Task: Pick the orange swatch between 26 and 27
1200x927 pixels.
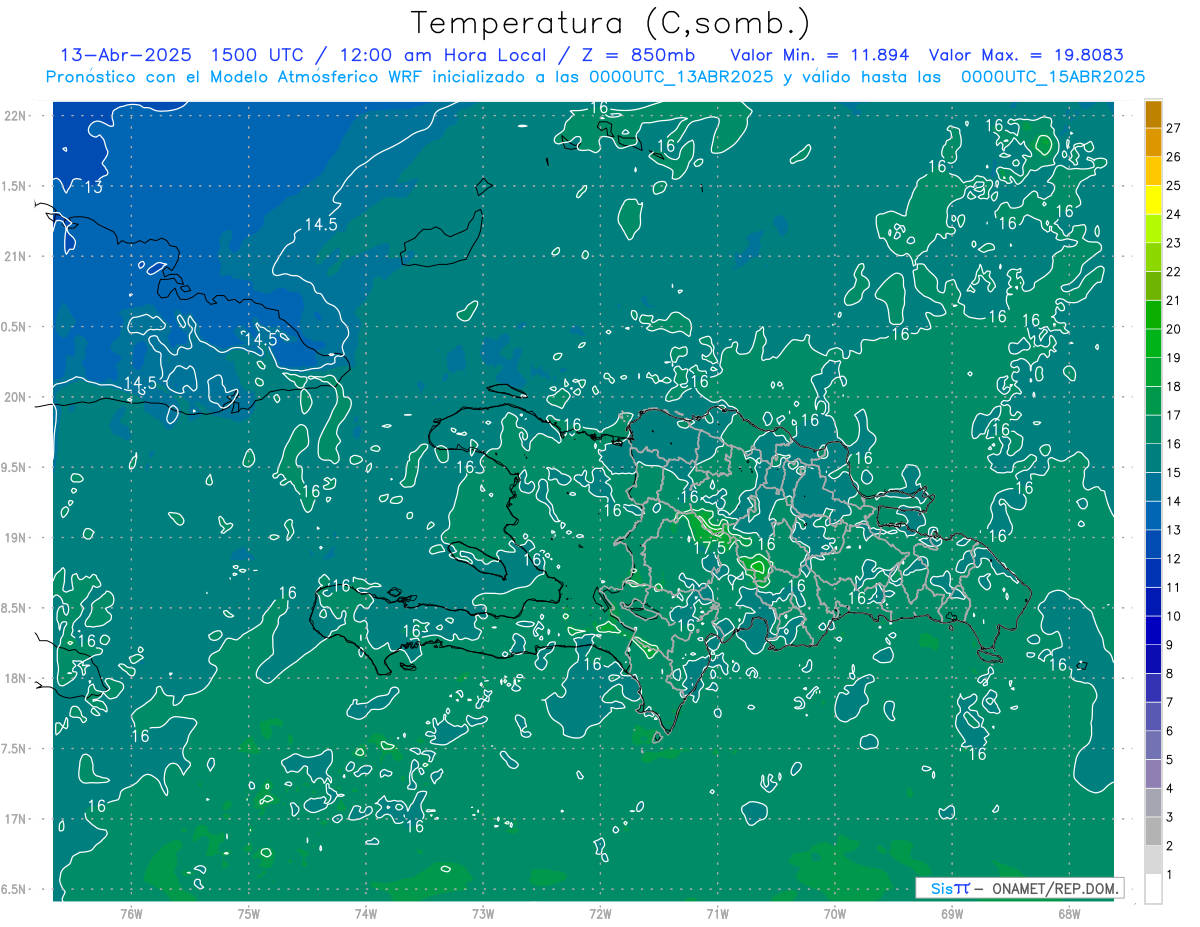Action: (x=1154, y=143)
